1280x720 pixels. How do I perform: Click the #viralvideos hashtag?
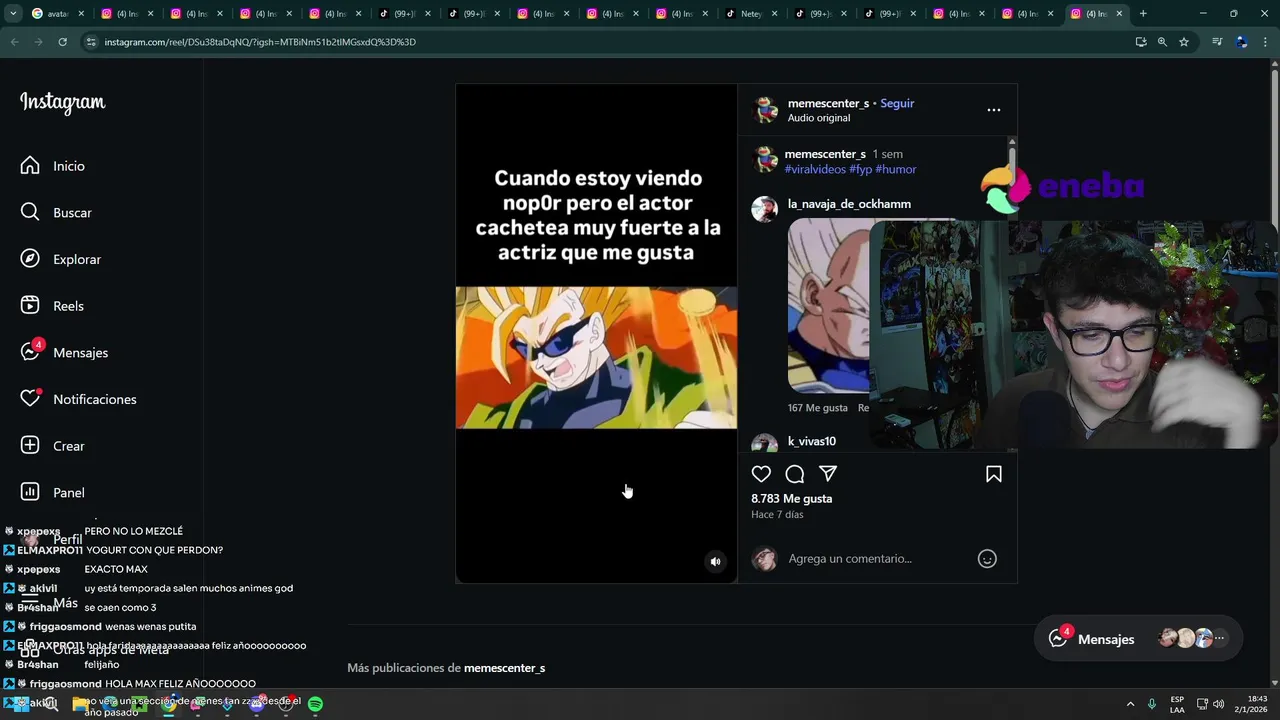pyautogui.click(x=815, y=169)
